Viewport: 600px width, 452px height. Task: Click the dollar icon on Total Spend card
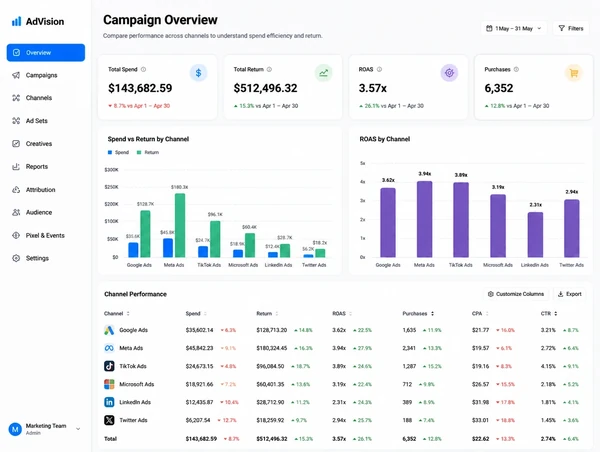coord(198,73)
